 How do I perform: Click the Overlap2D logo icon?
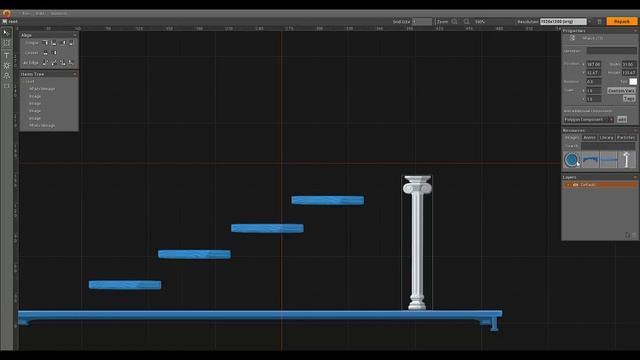pyautogui.click(x=7, y=13)
